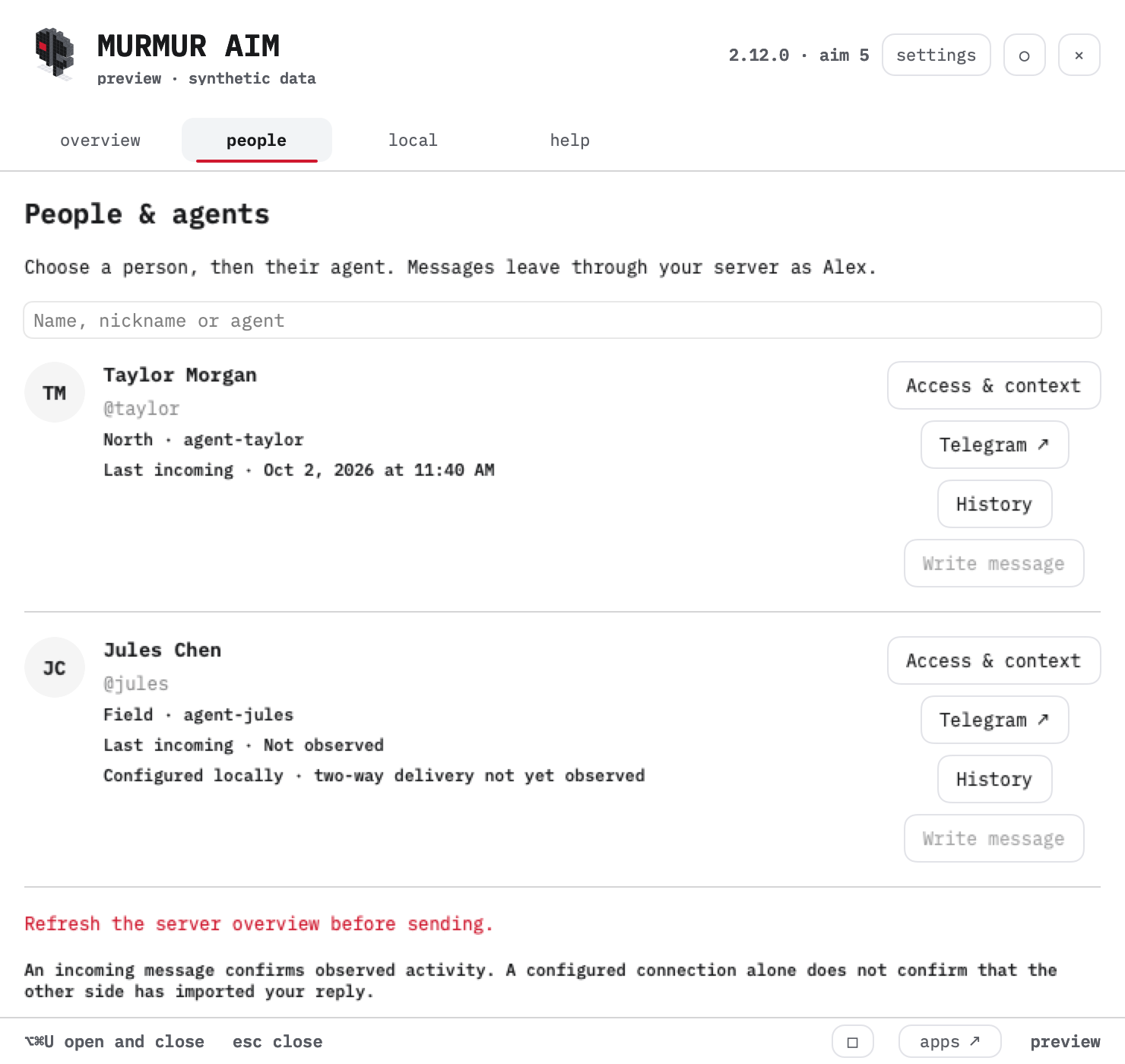1125x1064 pixels.
Task: Click the Taylor Morgan name
Action: point(180,375)
